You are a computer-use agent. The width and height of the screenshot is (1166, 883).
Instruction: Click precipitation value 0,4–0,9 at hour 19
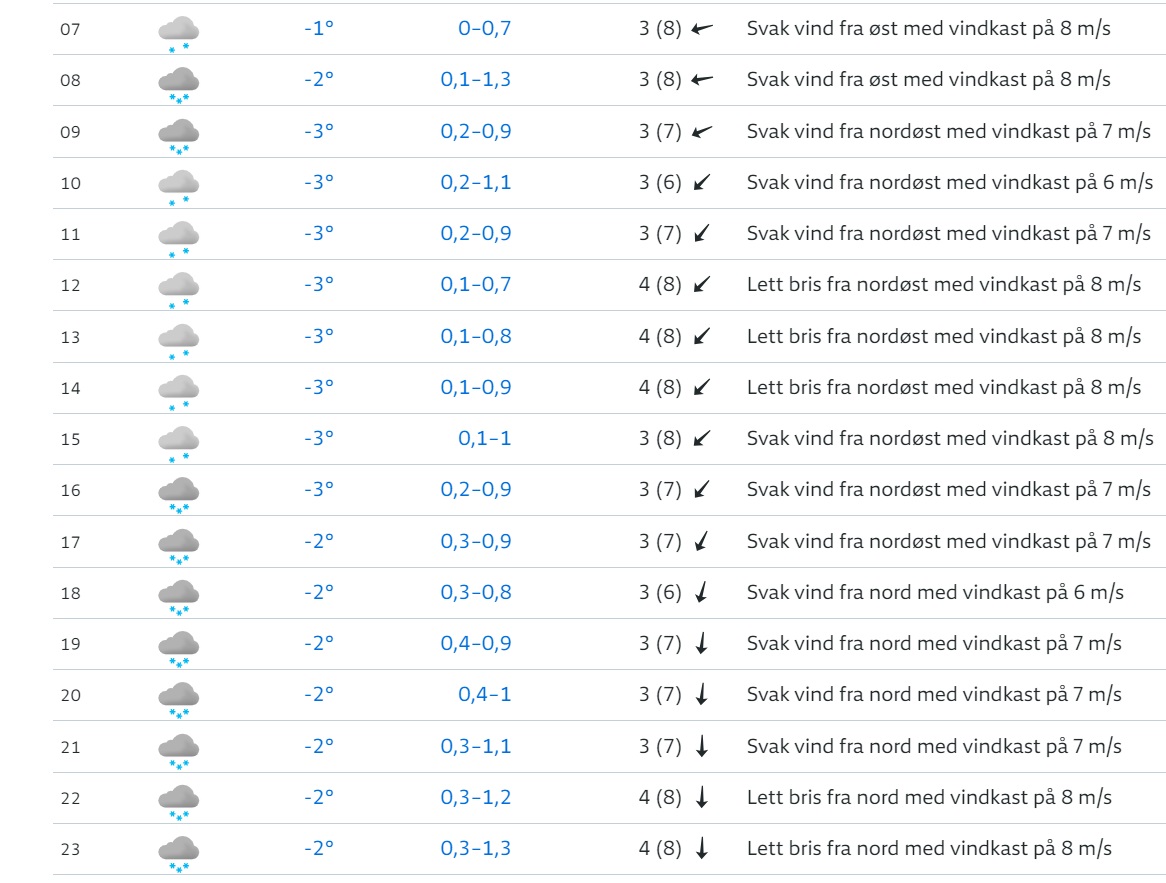click(x=476, y=643)
